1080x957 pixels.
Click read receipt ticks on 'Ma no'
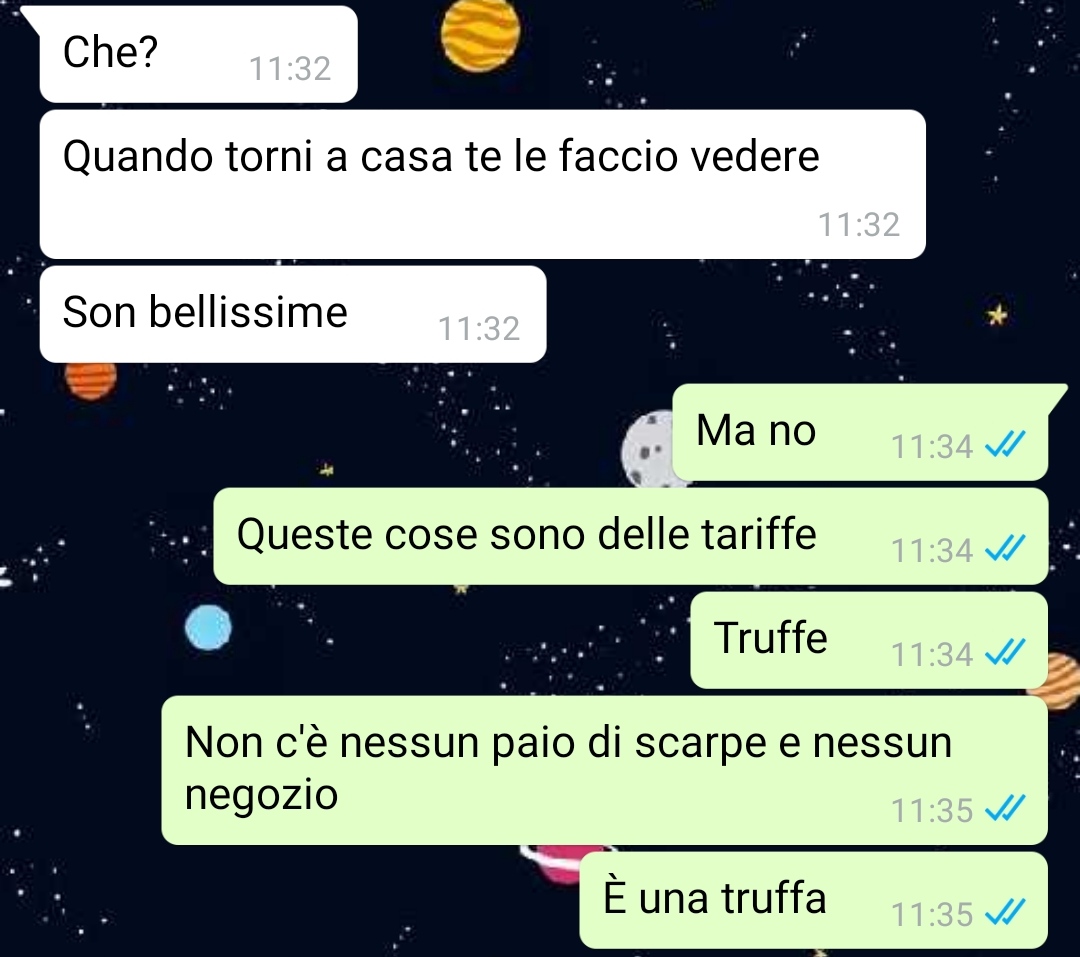pos(1006,445)
